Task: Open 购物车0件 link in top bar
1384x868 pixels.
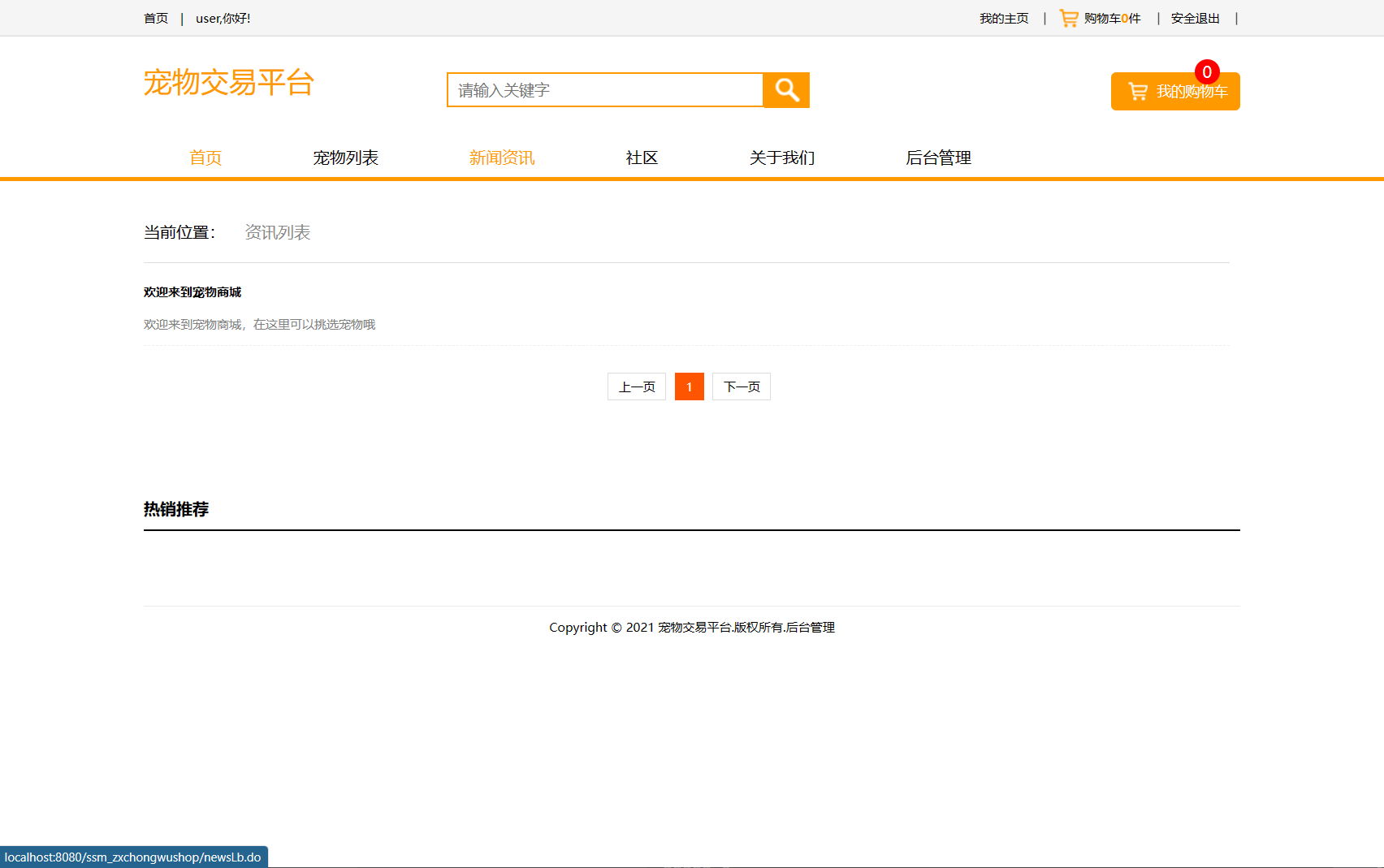Action: coord(1110,17)
